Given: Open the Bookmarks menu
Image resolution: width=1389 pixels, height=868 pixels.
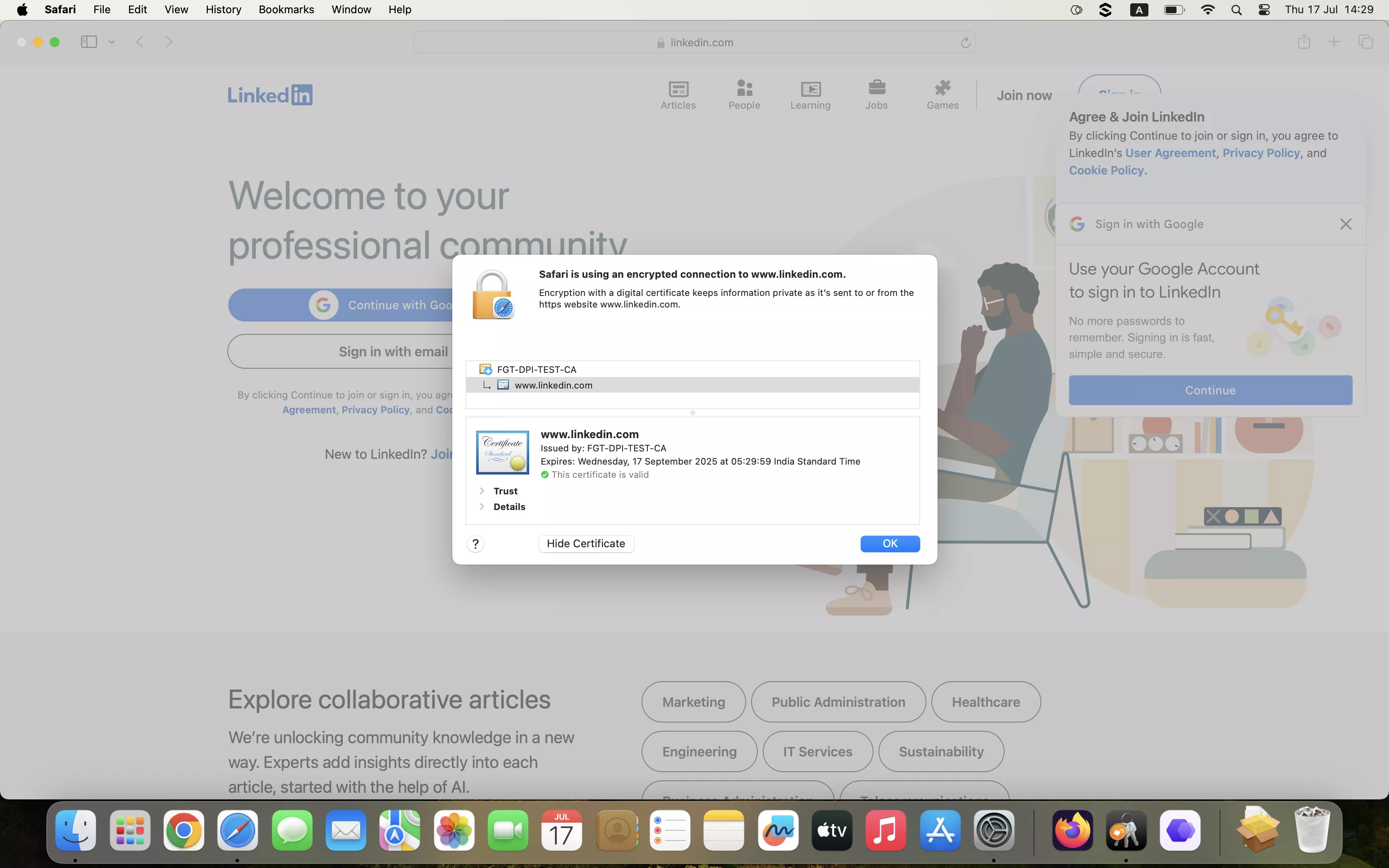Looking at the screenshot, I should click(286, 10).
